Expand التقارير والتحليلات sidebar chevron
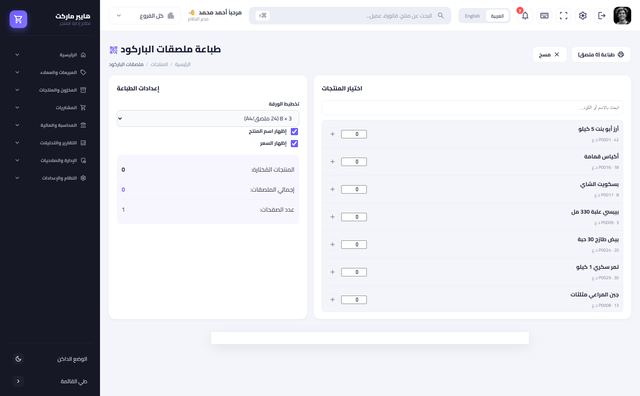Viewport: 640px width, 396px height. (x=17, y=142)
